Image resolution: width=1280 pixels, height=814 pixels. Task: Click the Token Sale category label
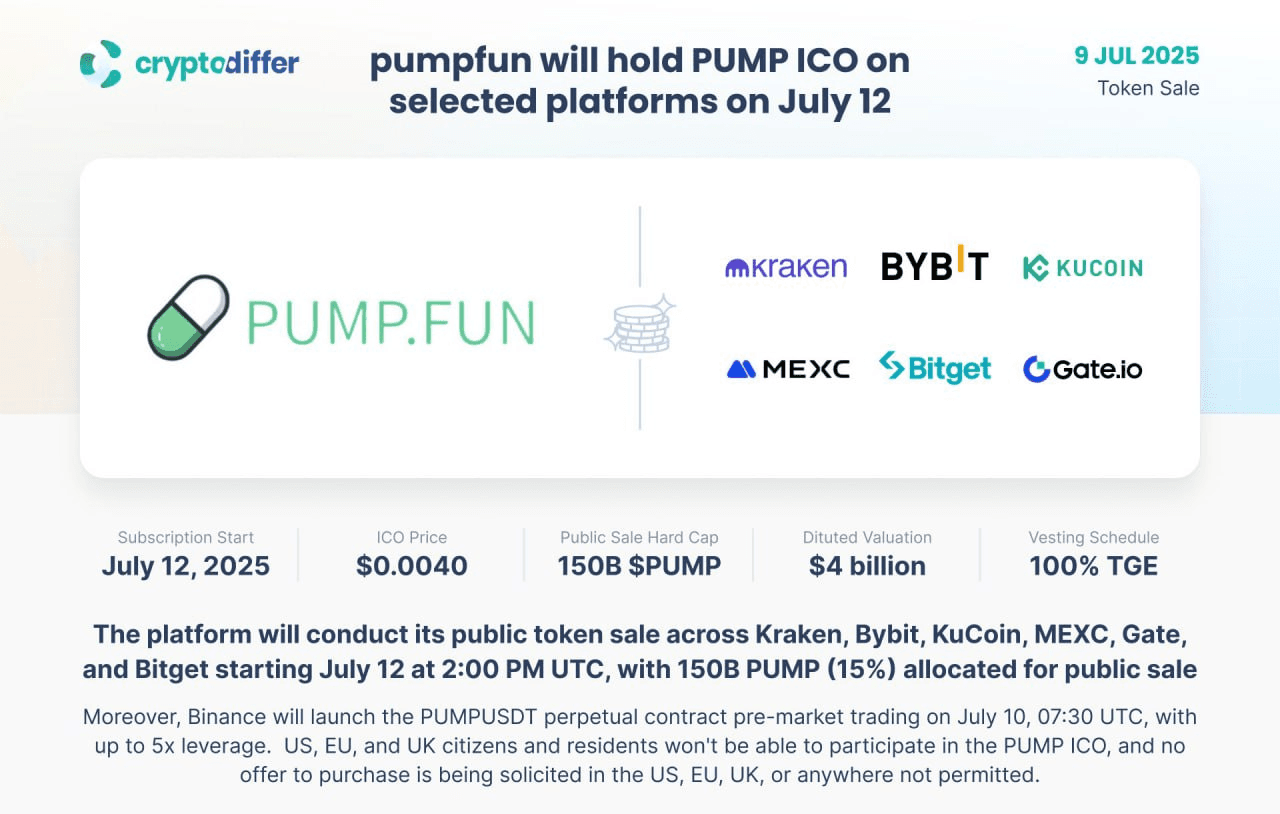pos(1148,88)
